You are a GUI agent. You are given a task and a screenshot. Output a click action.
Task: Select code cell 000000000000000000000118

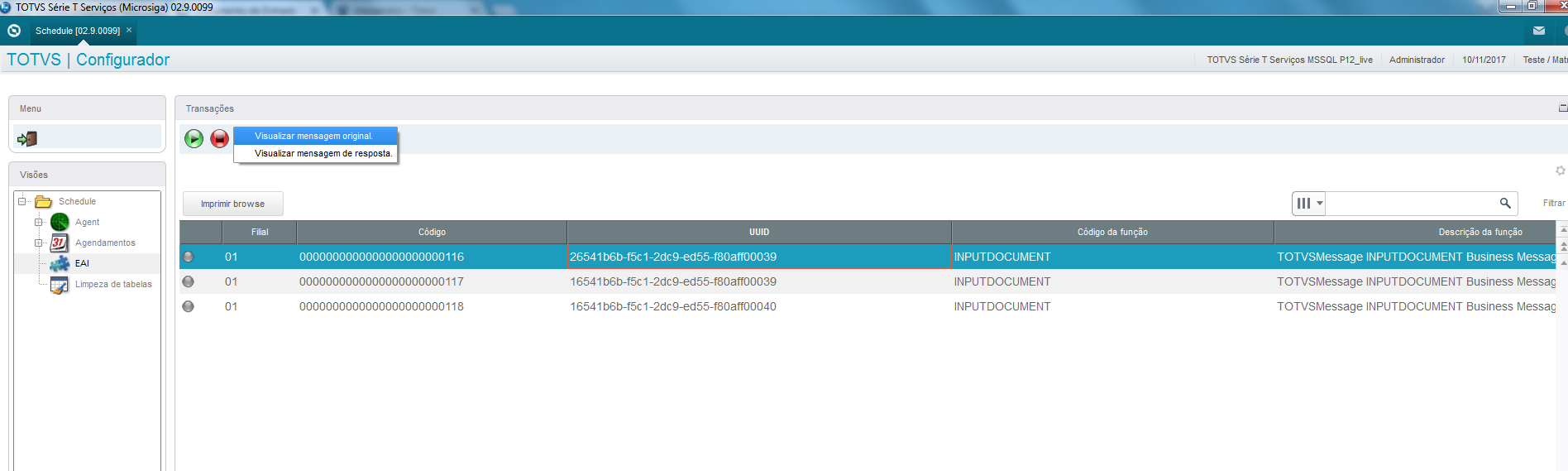[432, 306]
